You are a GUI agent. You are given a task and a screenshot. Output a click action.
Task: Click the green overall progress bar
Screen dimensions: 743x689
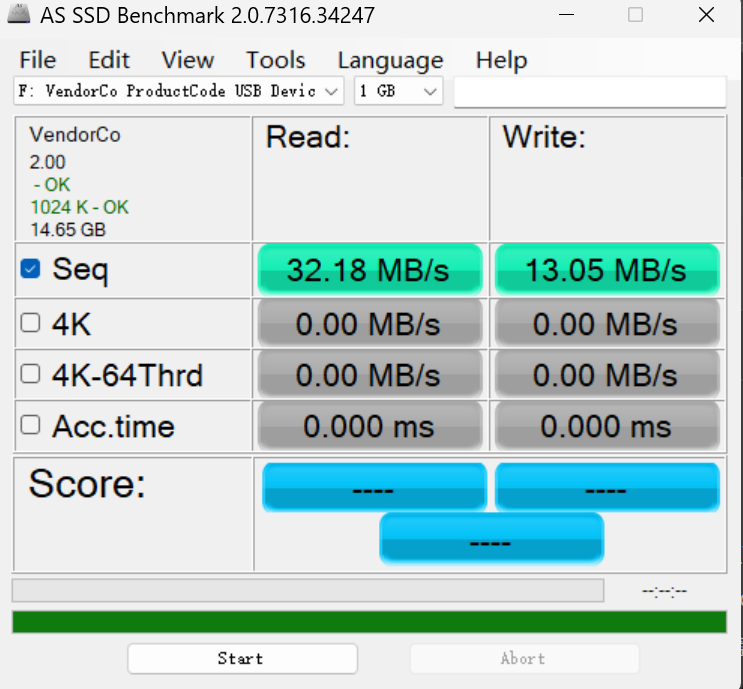point(369,622)
